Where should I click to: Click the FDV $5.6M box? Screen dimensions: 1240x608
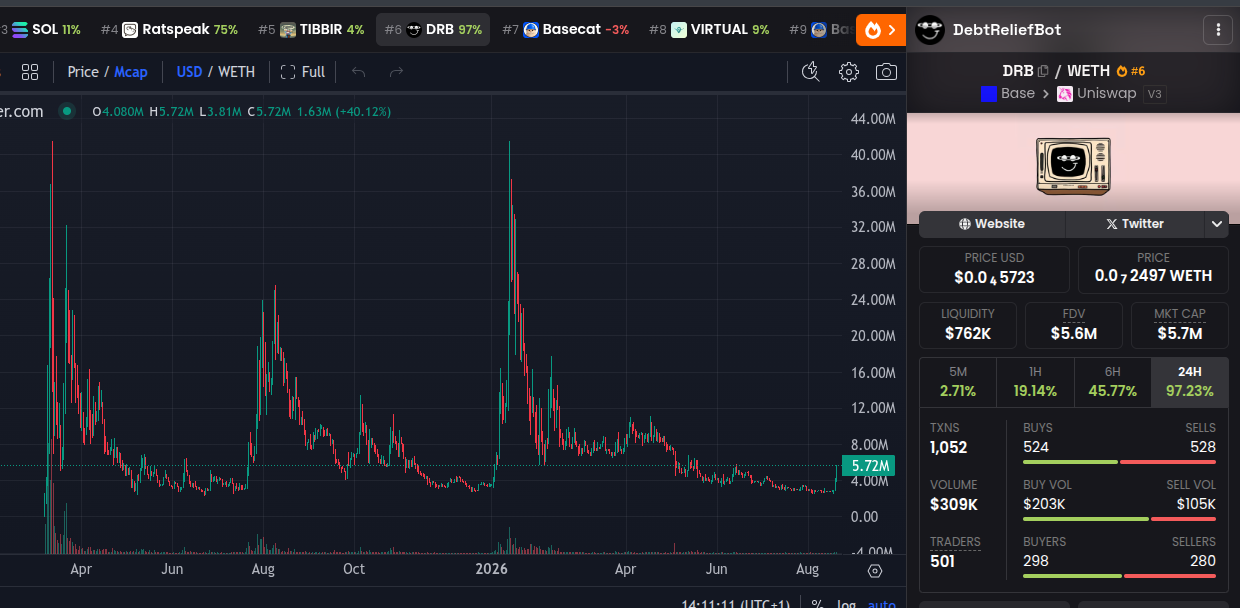pos(1074,325)
